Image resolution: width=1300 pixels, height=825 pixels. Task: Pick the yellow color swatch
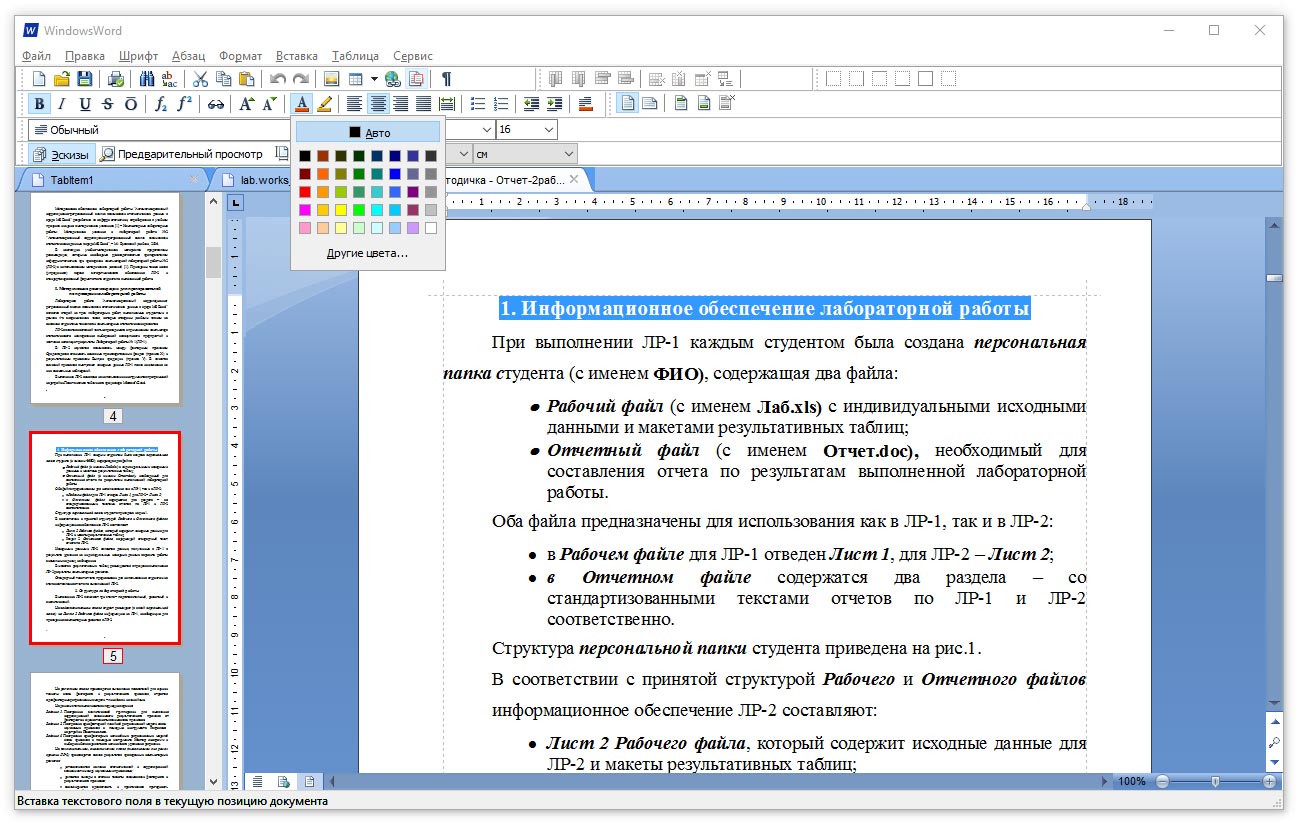pos(341,210)
